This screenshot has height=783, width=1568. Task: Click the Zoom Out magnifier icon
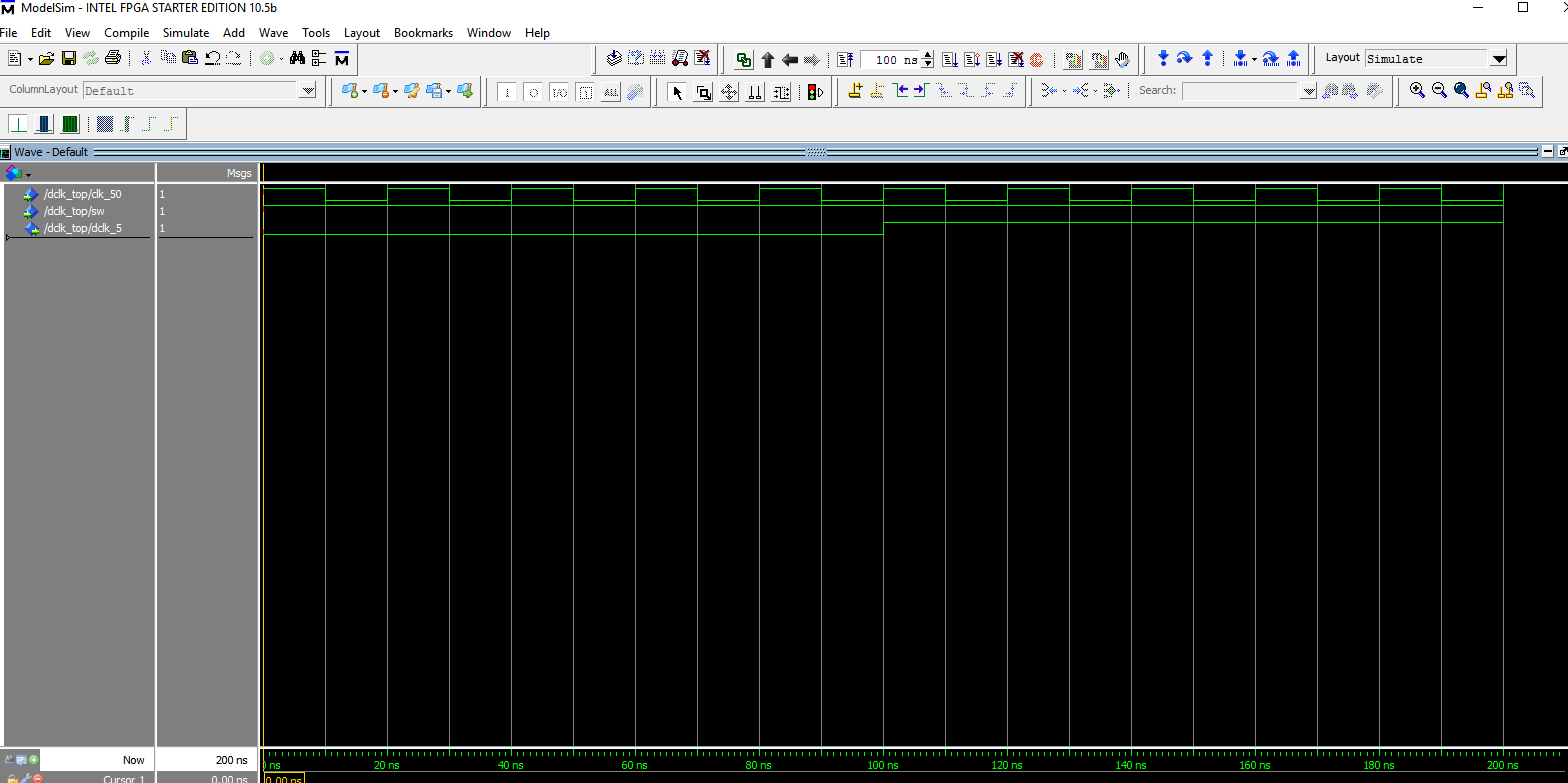click(1439, 91)
